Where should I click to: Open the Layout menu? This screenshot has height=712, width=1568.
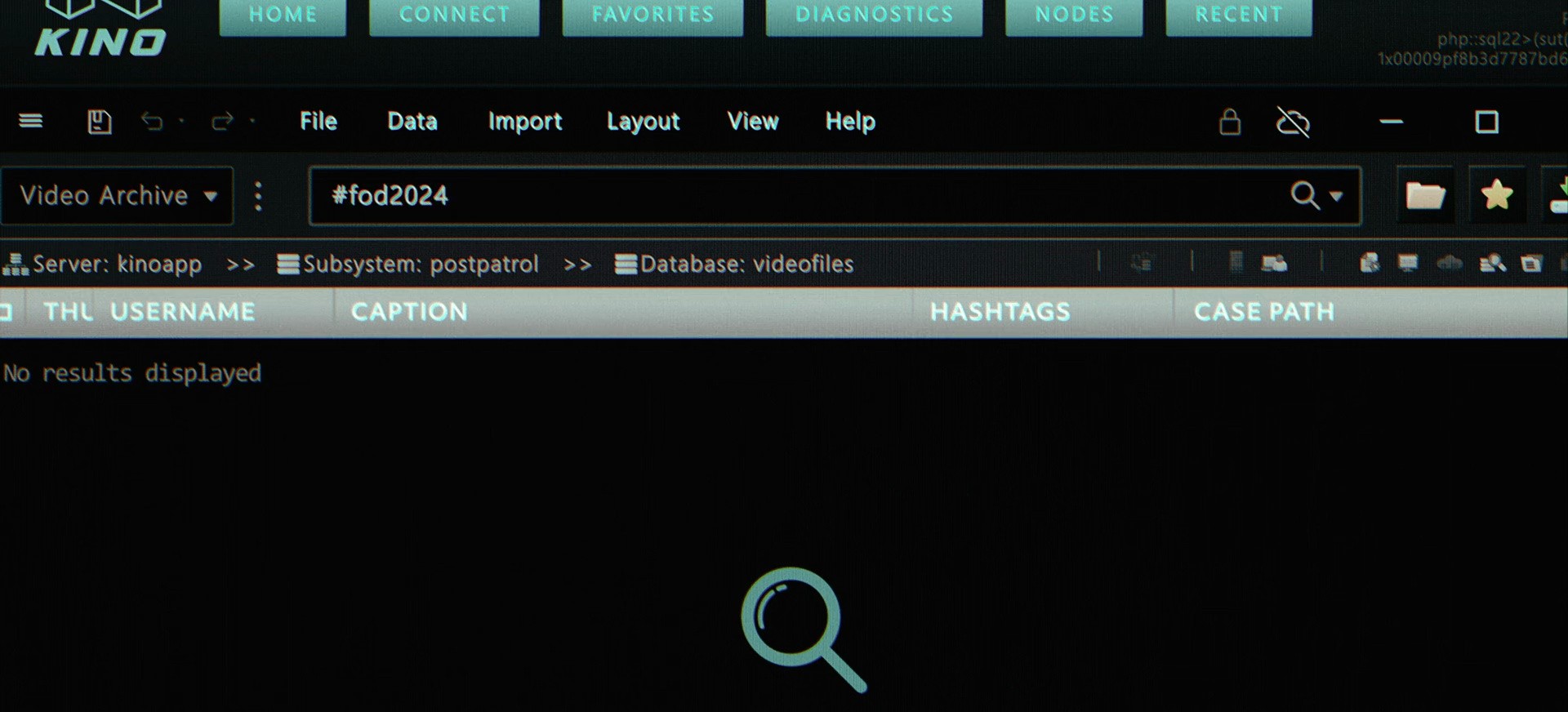pyautogui.click(x=644, y=122)
